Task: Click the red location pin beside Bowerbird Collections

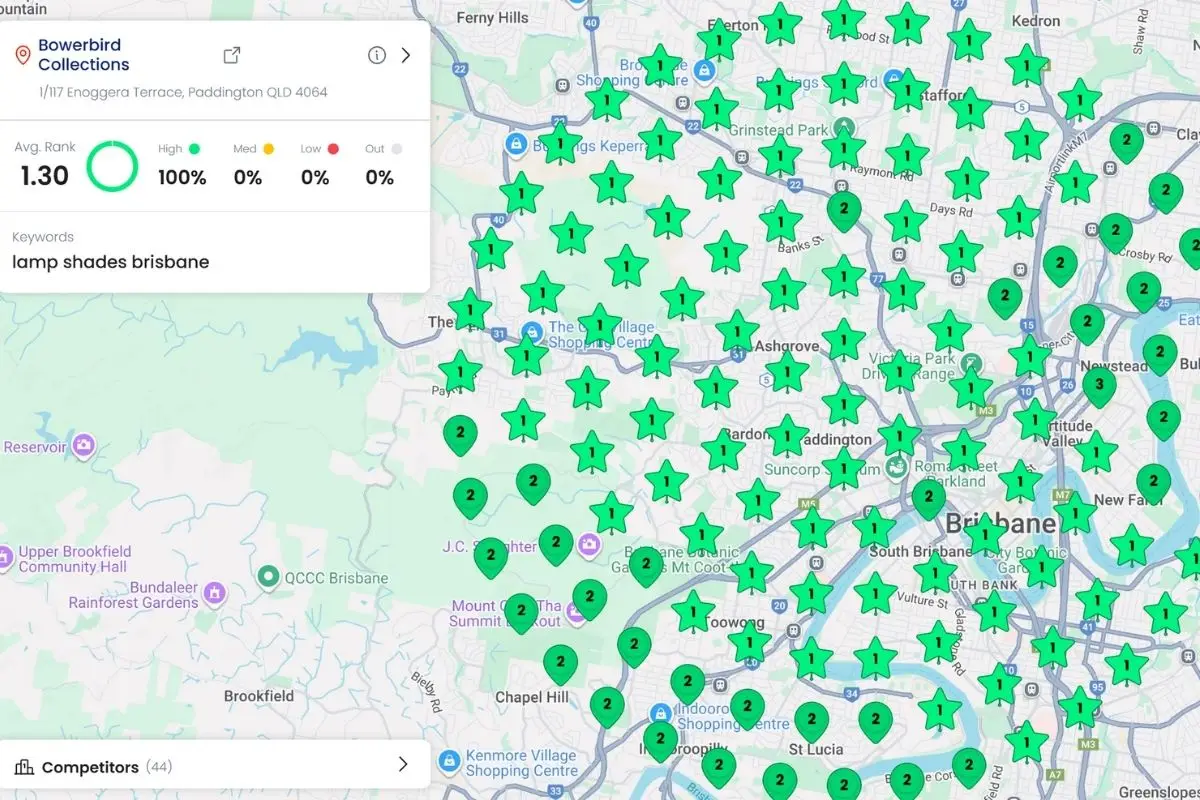Action: click(x=22, y=55)
